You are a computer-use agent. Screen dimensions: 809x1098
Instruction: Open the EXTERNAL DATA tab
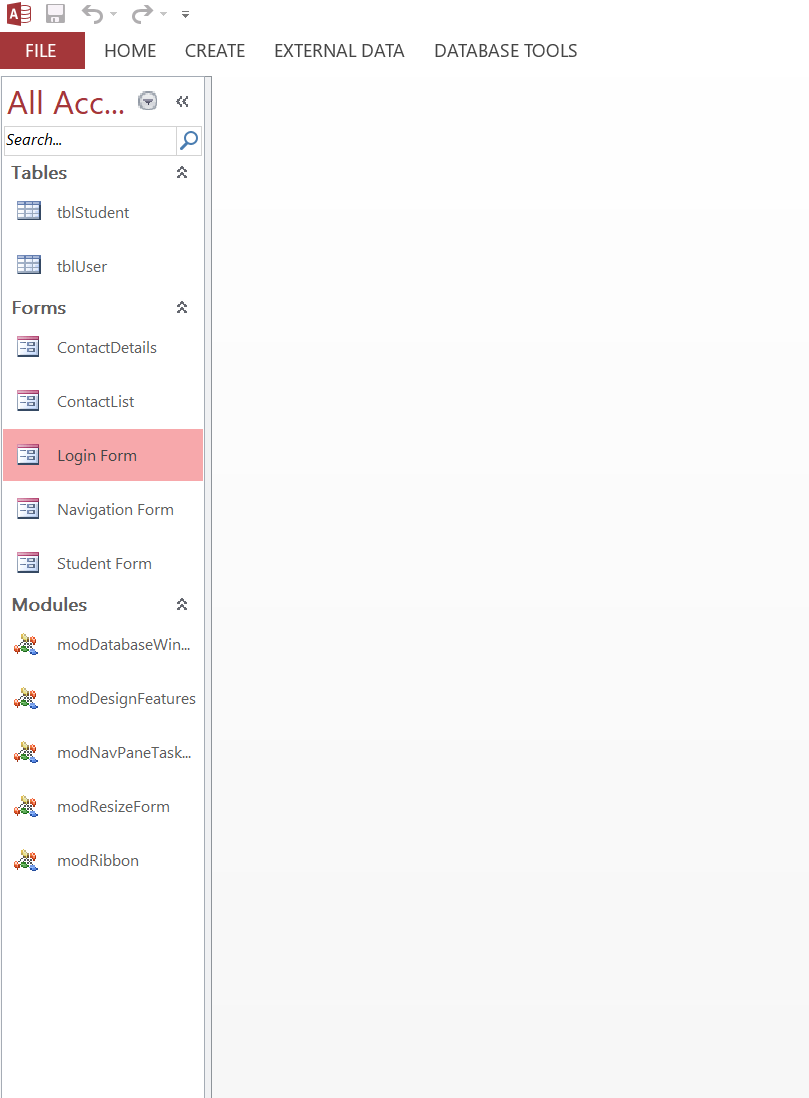[339, 50]
